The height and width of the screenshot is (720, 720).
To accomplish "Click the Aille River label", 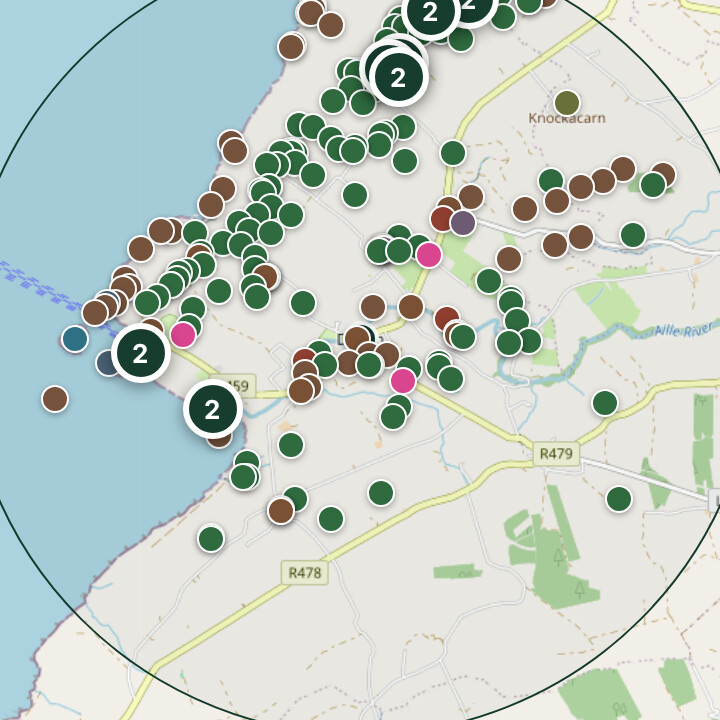I will point(683,329).
